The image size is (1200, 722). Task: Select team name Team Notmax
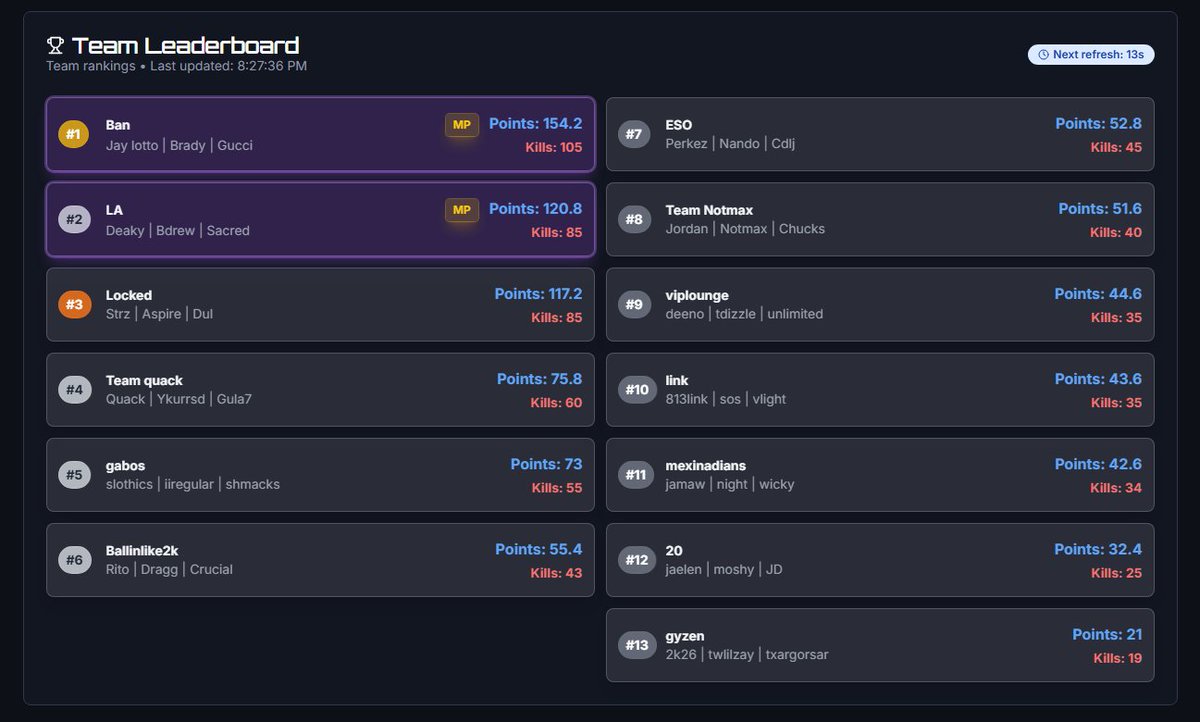tap(709, 210)
